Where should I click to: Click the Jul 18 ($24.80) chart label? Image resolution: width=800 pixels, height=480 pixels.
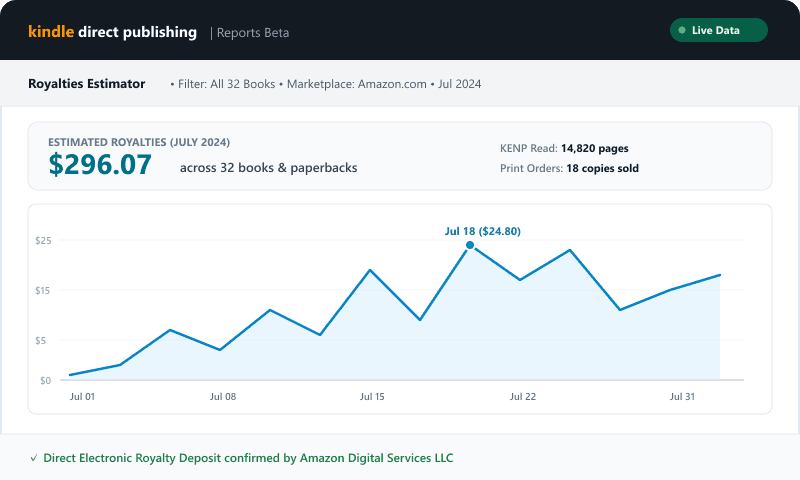483,231
